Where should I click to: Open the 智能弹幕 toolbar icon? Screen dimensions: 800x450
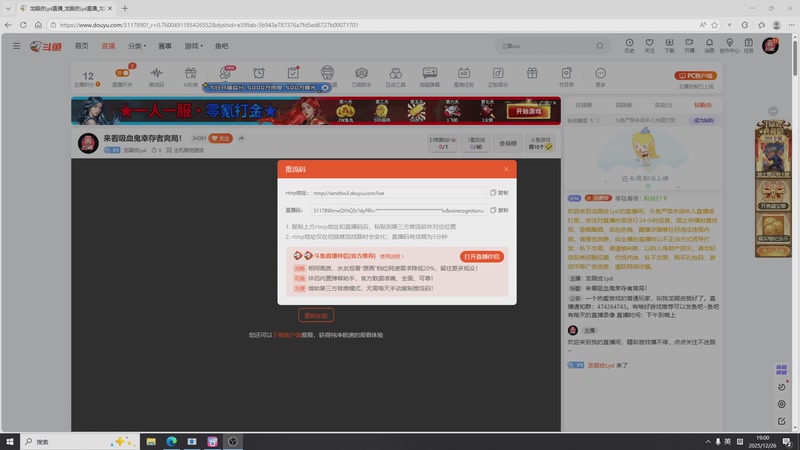click(430, 77)
